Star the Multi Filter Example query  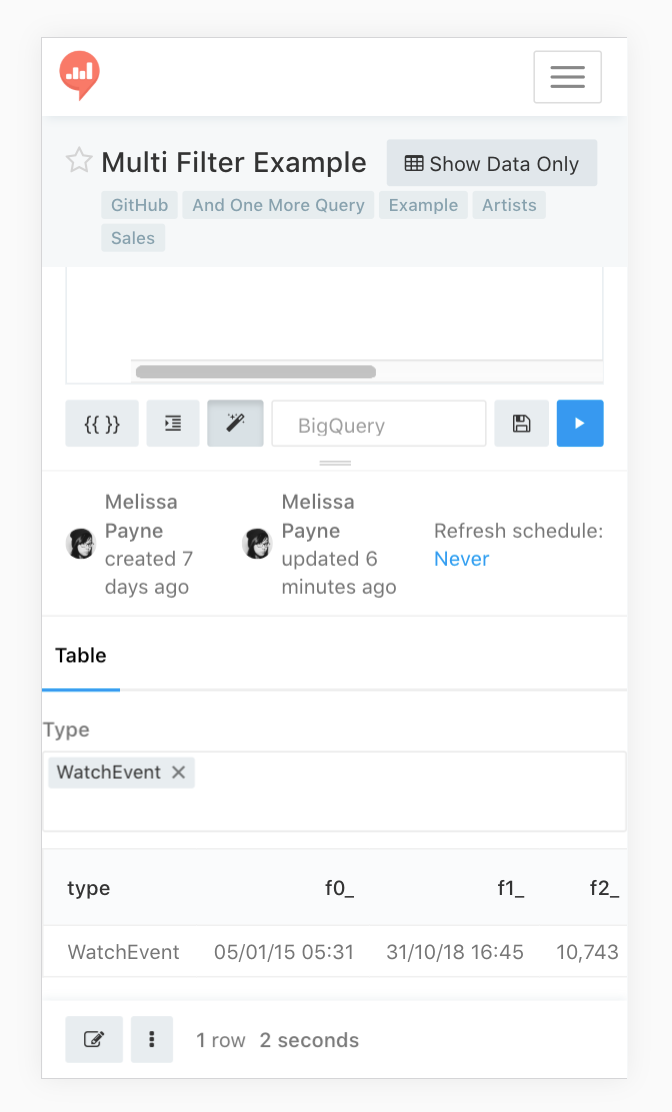tap(78, 161)
